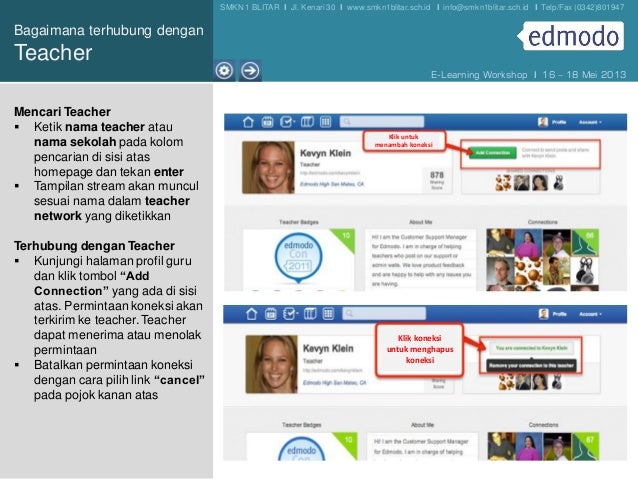Click Kevyn Klein name in upper profile
This screenshot has height=479, width=638.
coord(325,153)
